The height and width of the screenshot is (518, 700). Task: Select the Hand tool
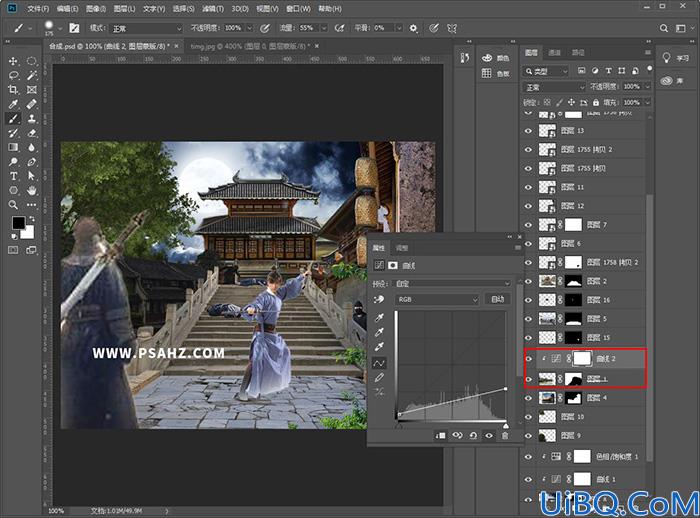pyautogui.click(x=31, y=191)
